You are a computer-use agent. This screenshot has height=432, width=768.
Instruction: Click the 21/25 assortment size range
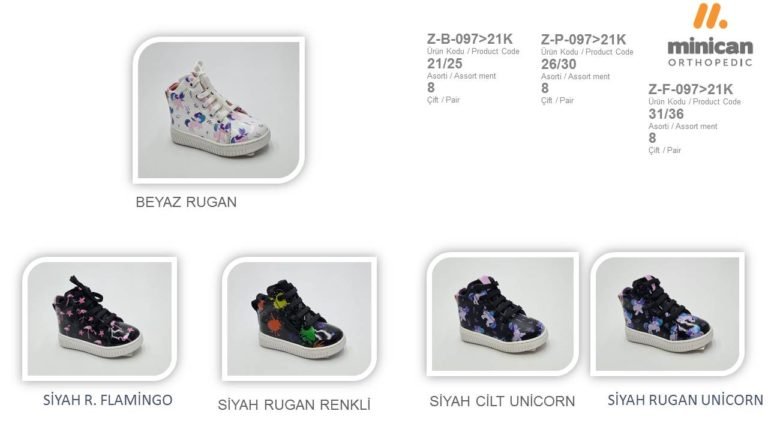click(x=445, y=63)
